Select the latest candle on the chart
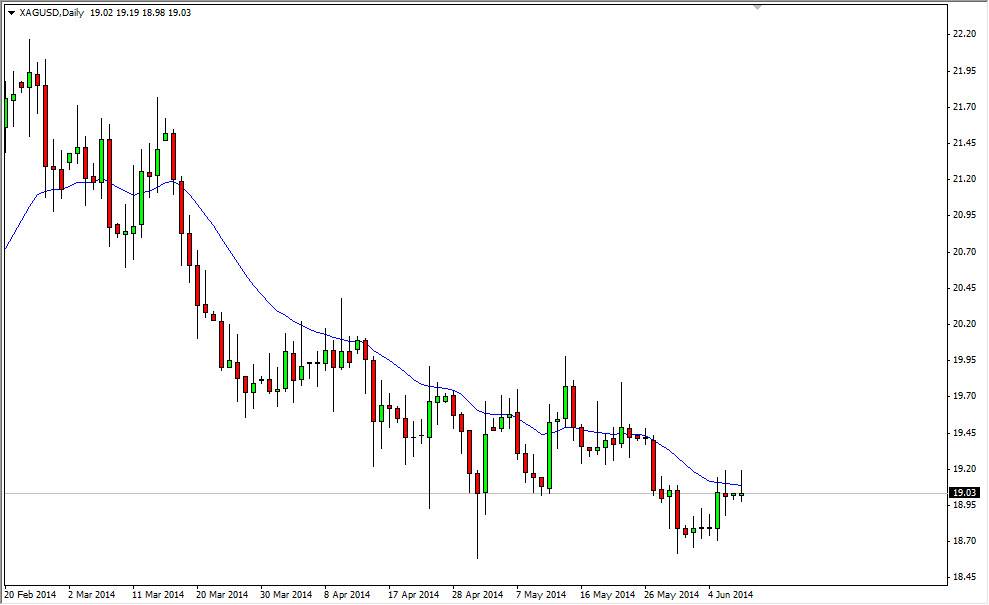Screen dimensions: 989x605 (742, 492)
